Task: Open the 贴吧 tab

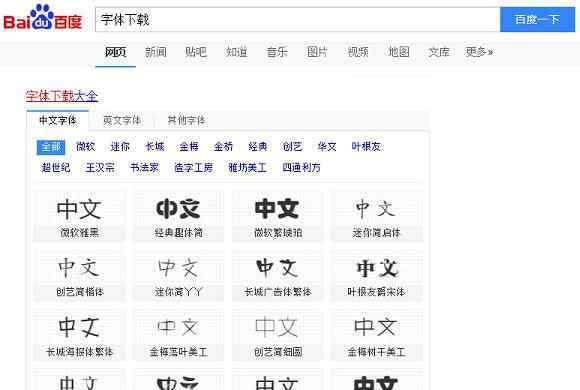Action: tap(196, 52)
